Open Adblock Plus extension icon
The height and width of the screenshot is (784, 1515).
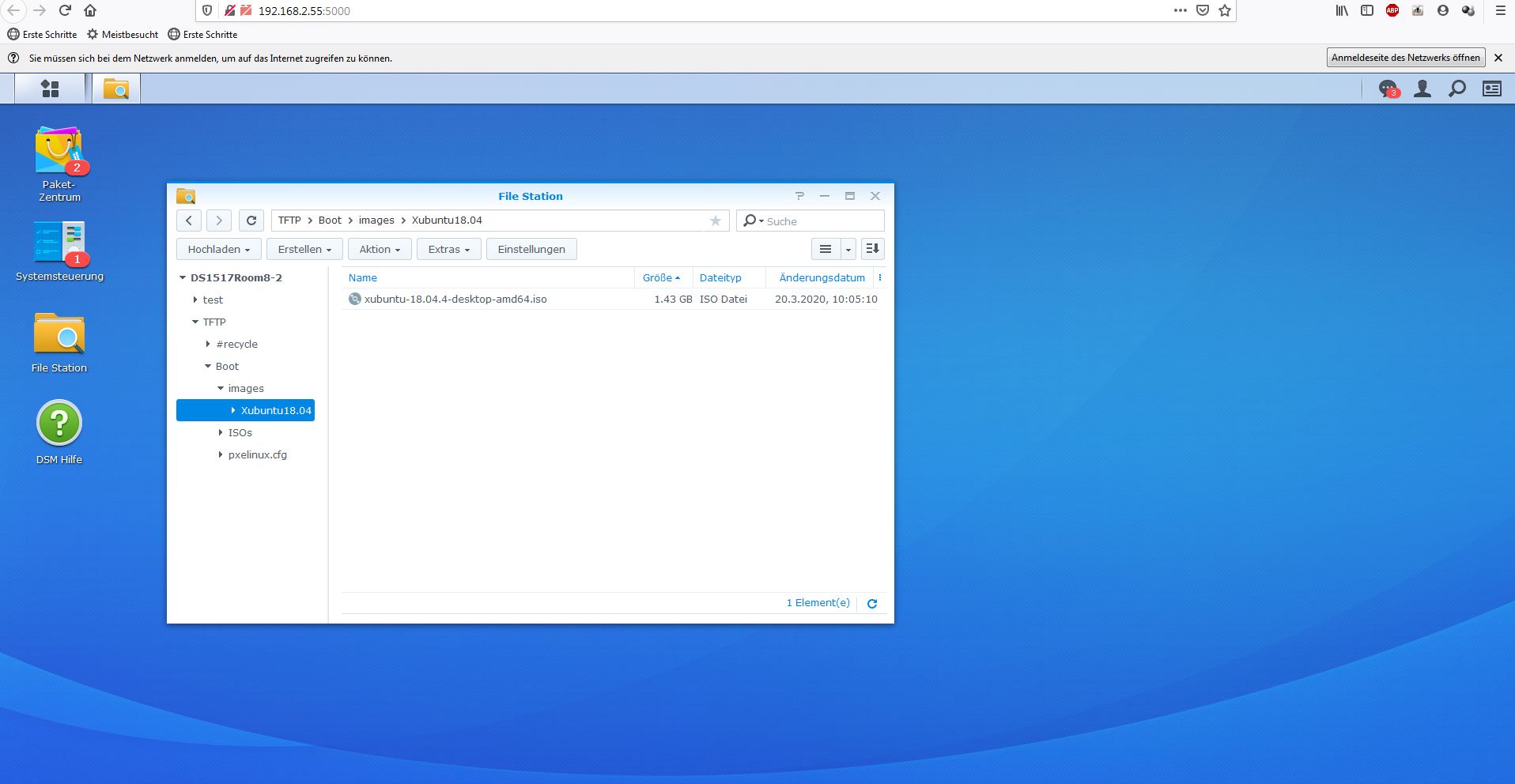(x=1392, y=10)
